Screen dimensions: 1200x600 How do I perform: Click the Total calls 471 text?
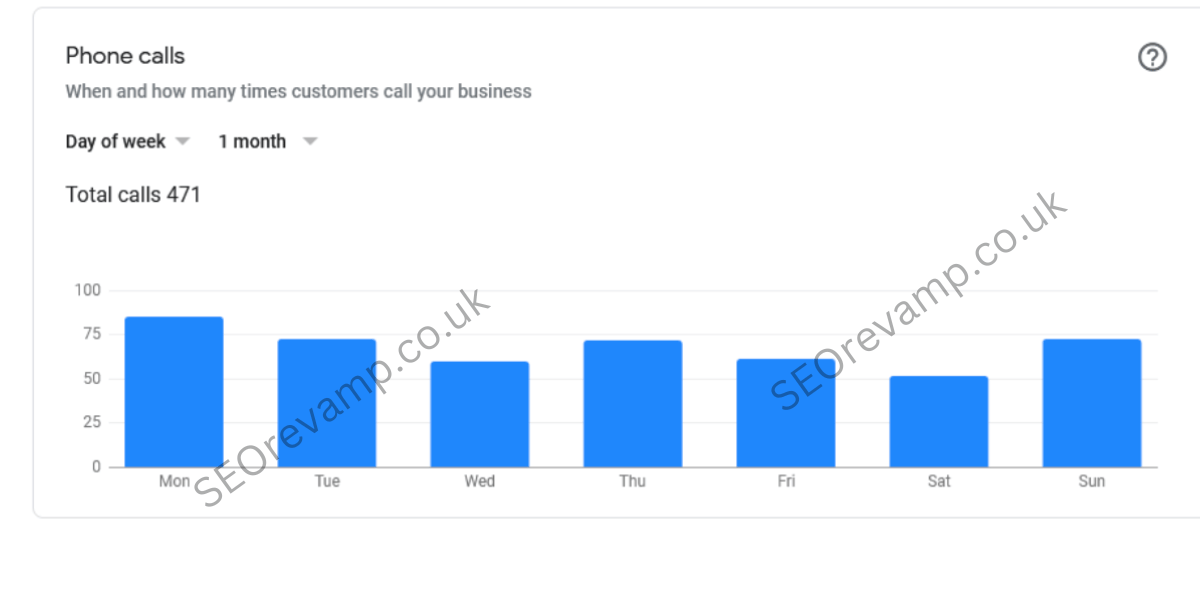click(133, 195)
